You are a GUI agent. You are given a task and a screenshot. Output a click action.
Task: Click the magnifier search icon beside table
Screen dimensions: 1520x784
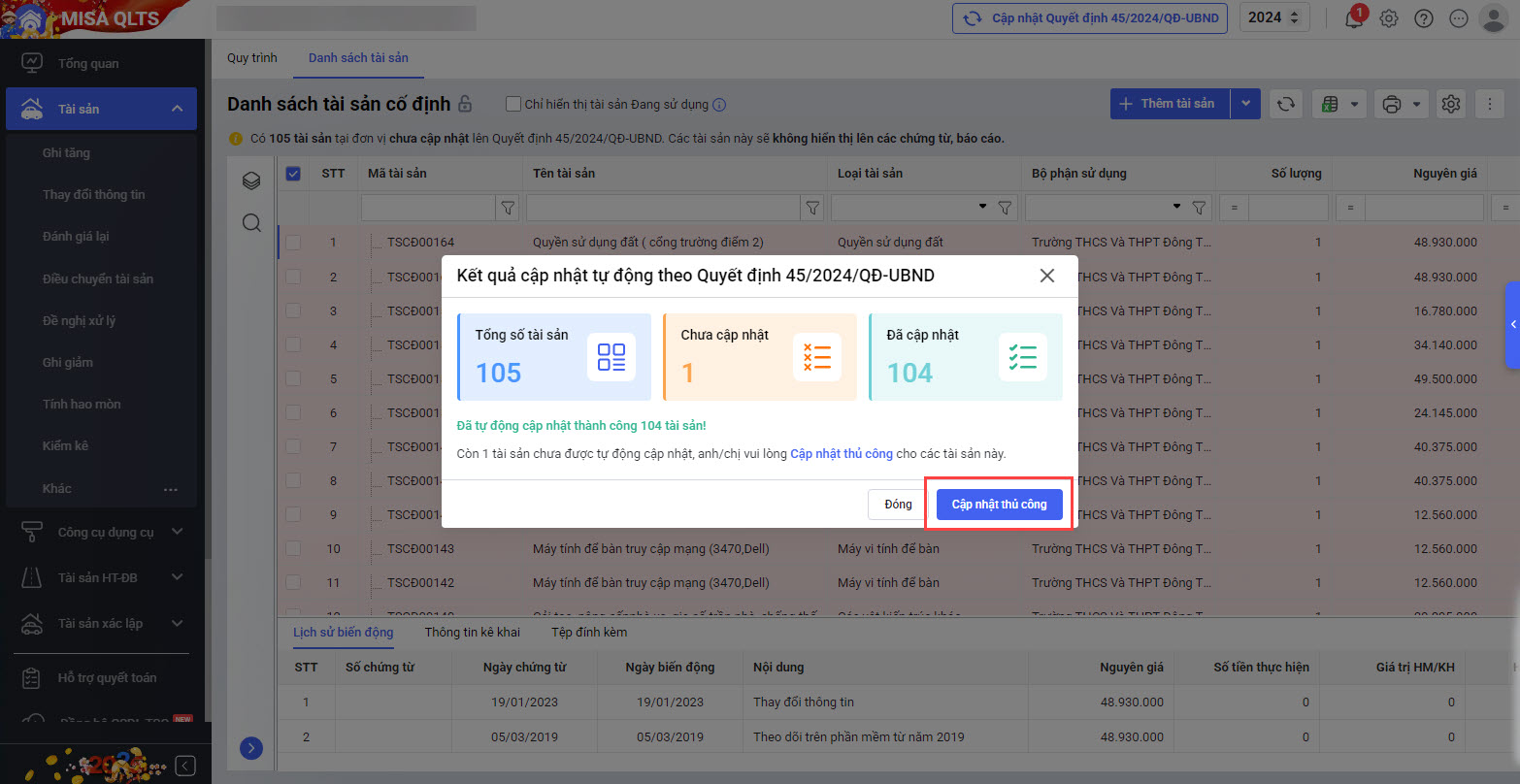pos(251,223)
